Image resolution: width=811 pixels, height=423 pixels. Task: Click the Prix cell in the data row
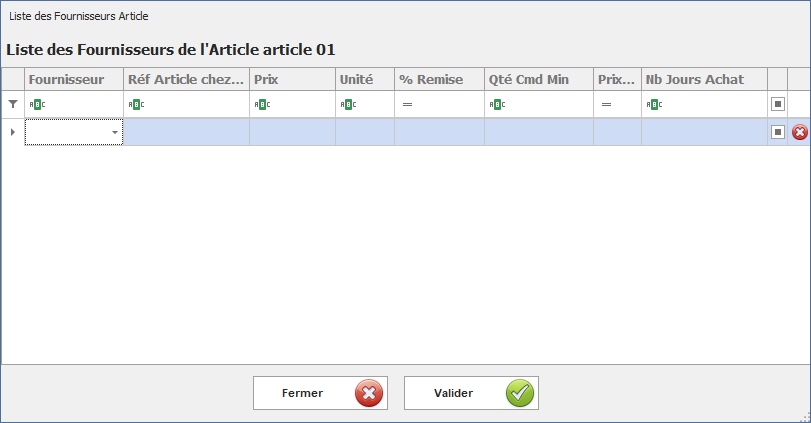[292, 132]
